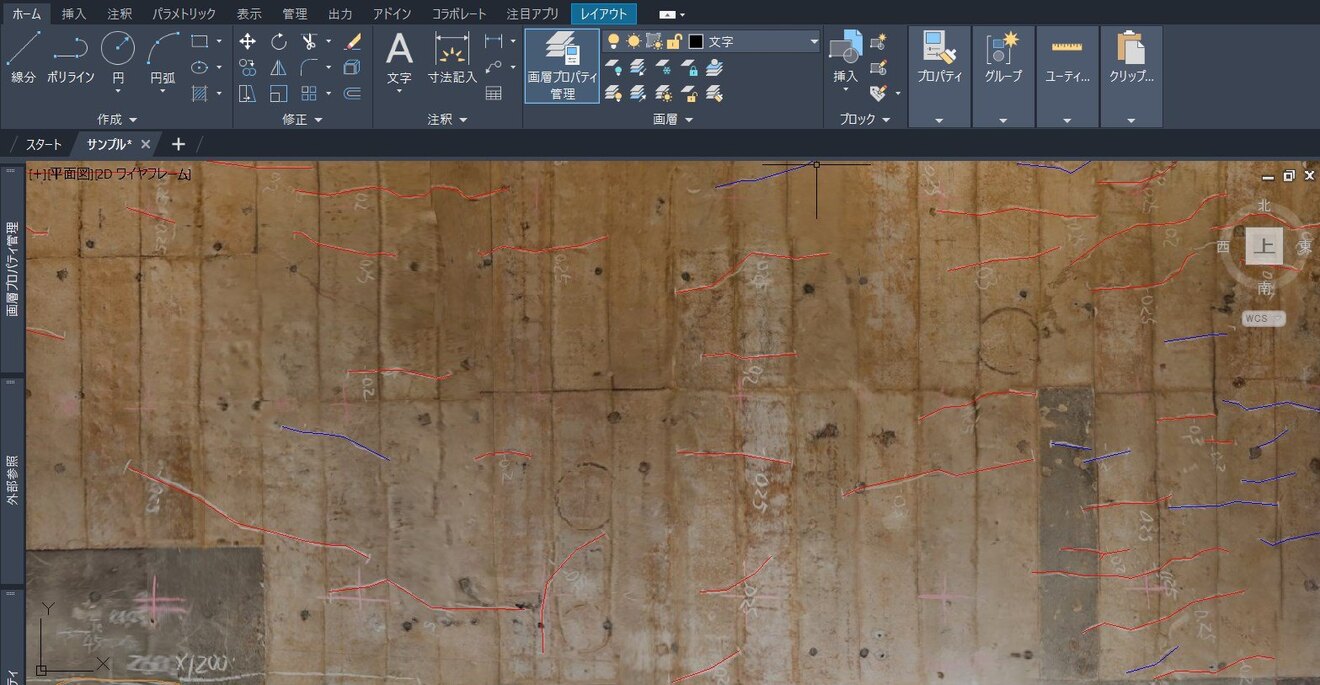Open the 出力 ribbon tab

coord(340,14)
